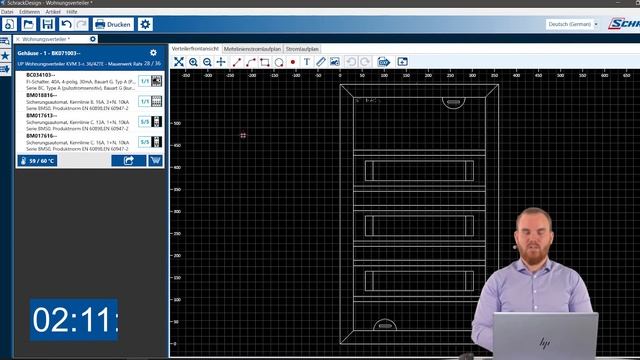Select the rectangle drawing tool
The height and width of the screenshot is (360, 640).
pos(264,62)
